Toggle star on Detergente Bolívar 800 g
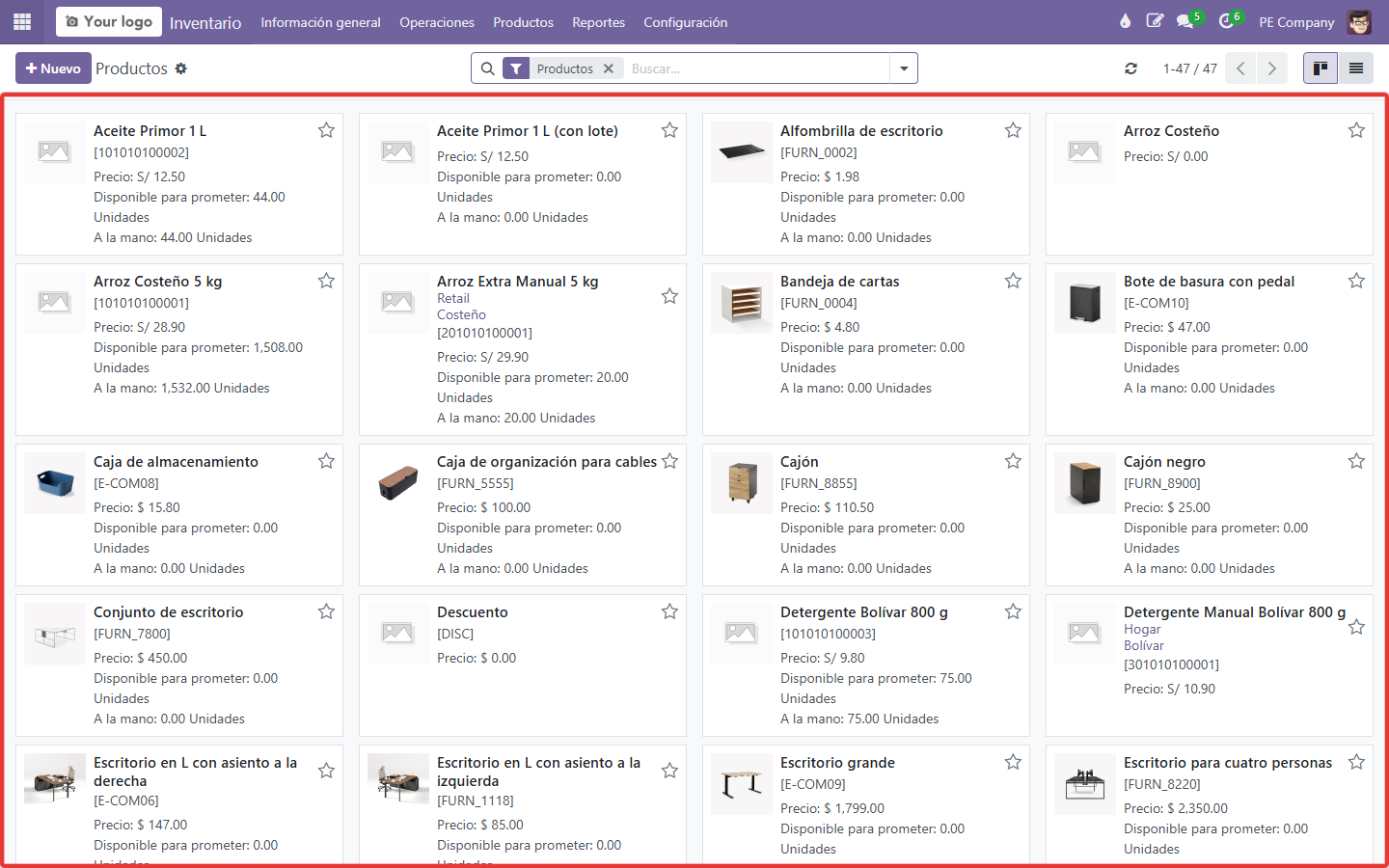Screen dimensions: 1389x868 click(x=1013, y=611)
